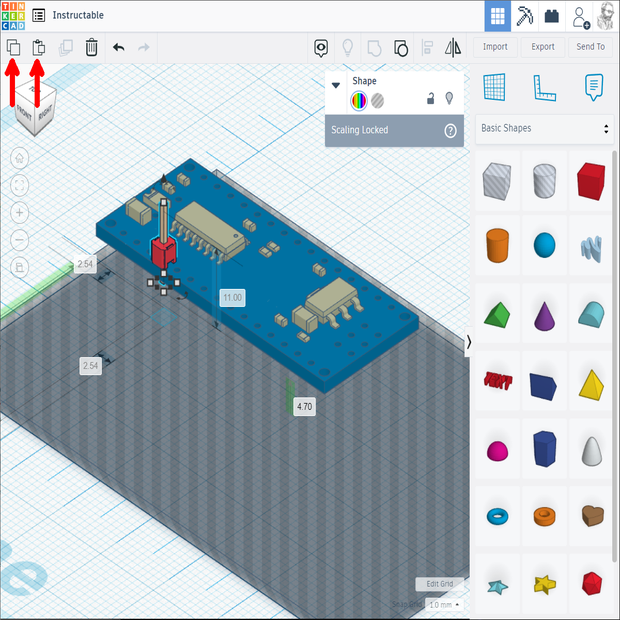Click the rotation handle near selected pin

coord(182,296)
